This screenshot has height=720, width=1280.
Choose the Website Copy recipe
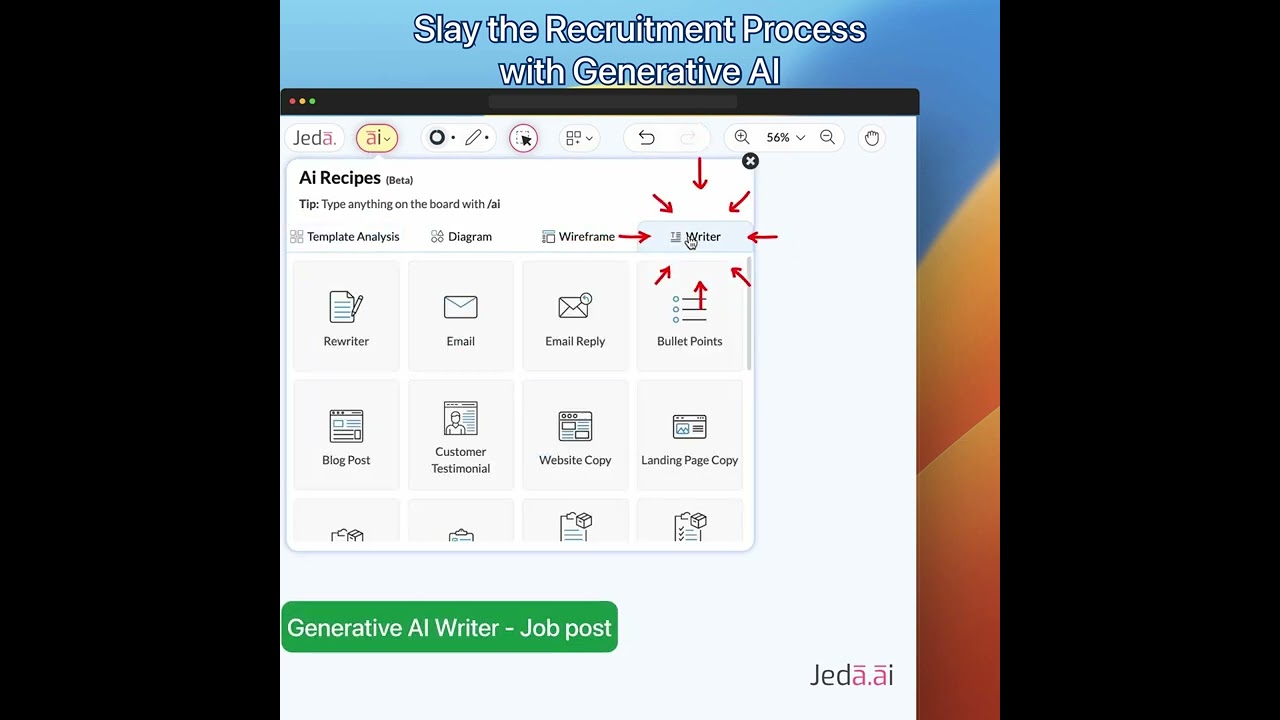[575, 436]
